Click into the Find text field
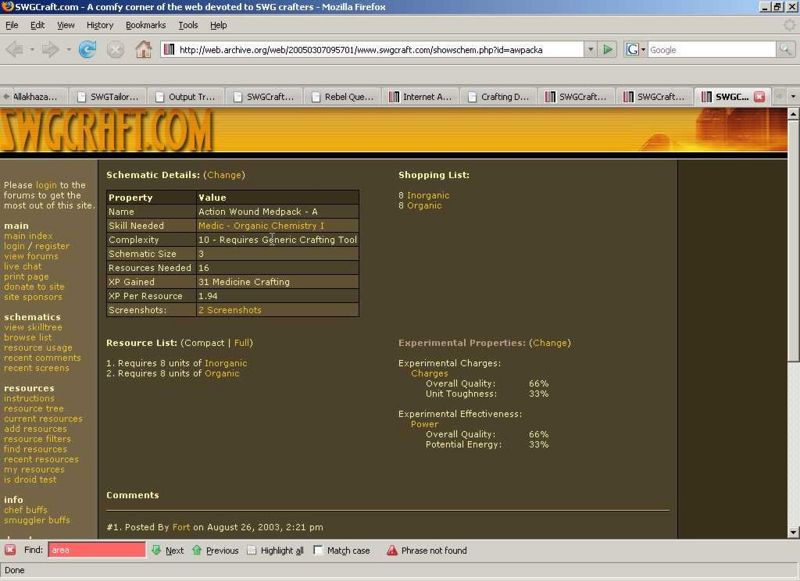 [96, 550]
